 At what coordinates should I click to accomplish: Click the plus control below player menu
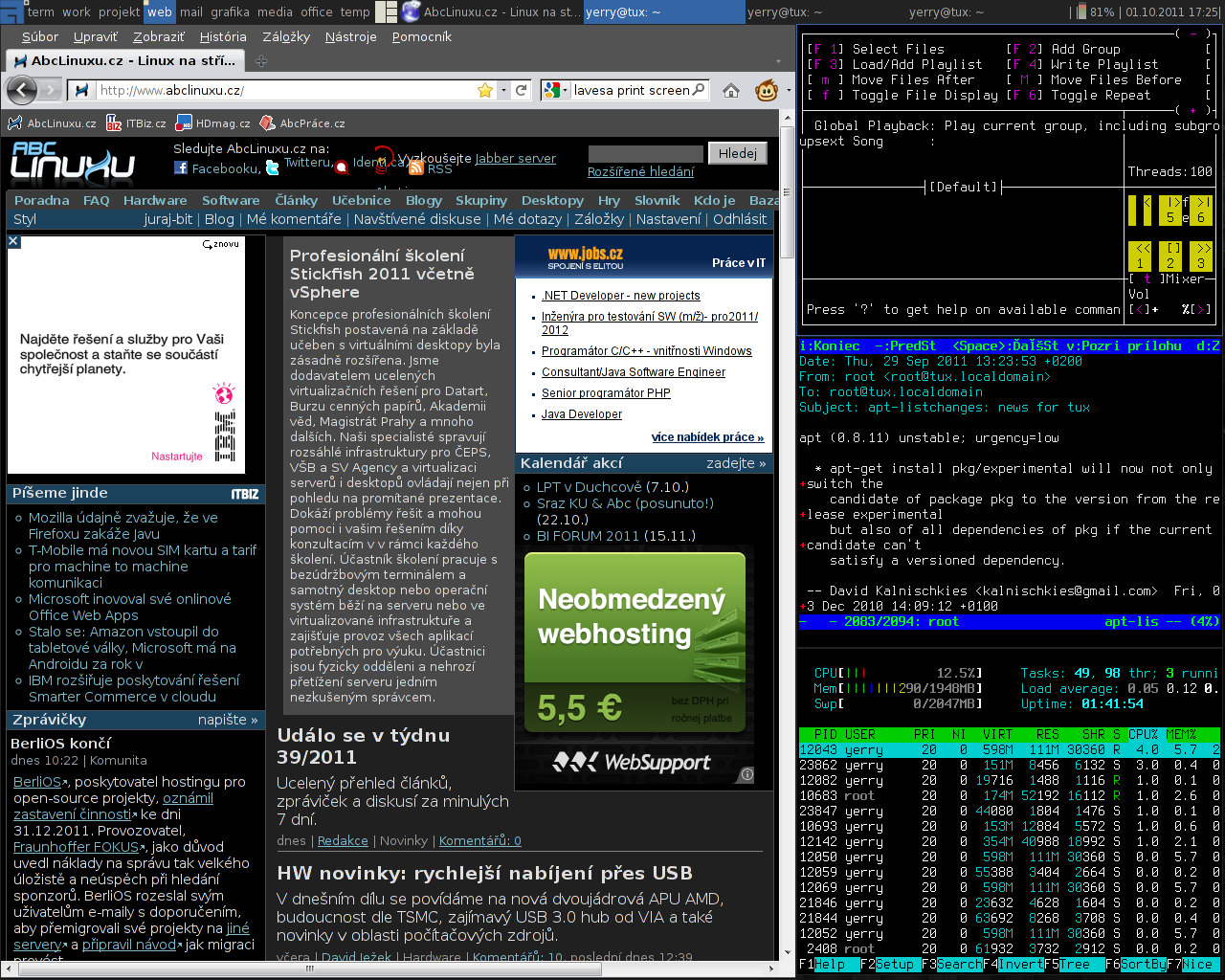[1193, 110]
